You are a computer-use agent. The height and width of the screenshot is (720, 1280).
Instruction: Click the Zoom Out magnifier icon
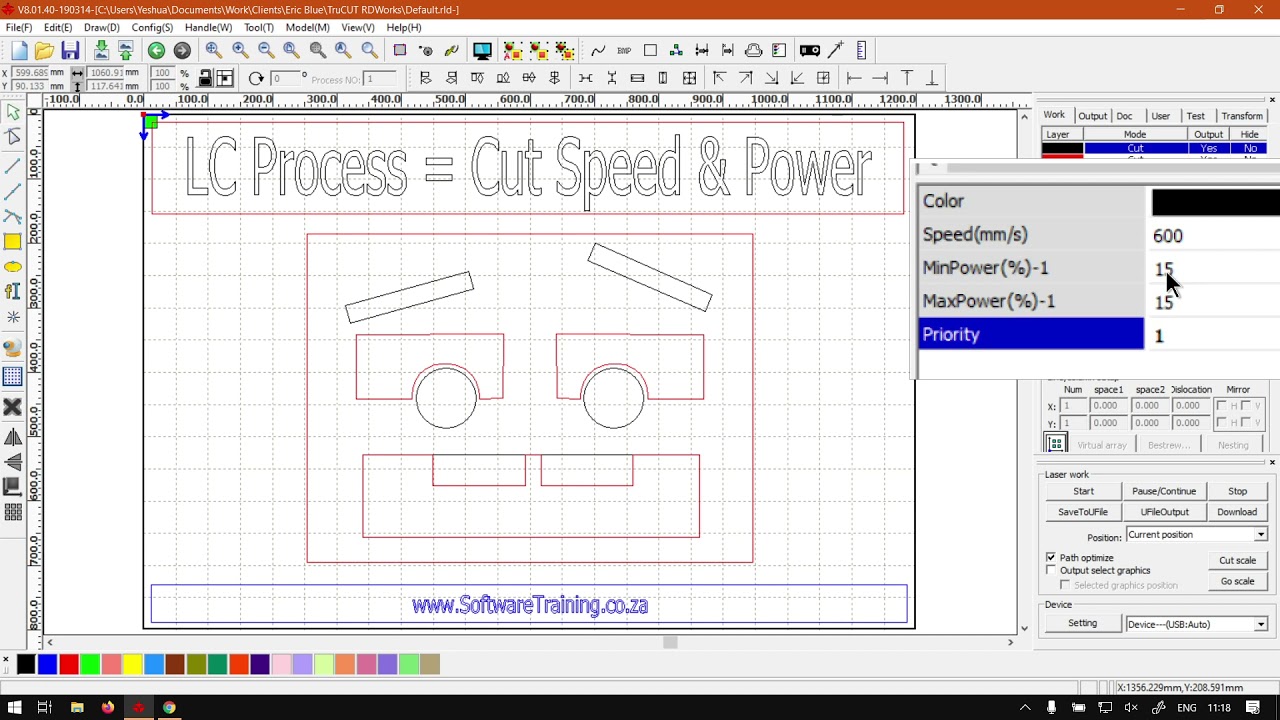click(266, 51)
